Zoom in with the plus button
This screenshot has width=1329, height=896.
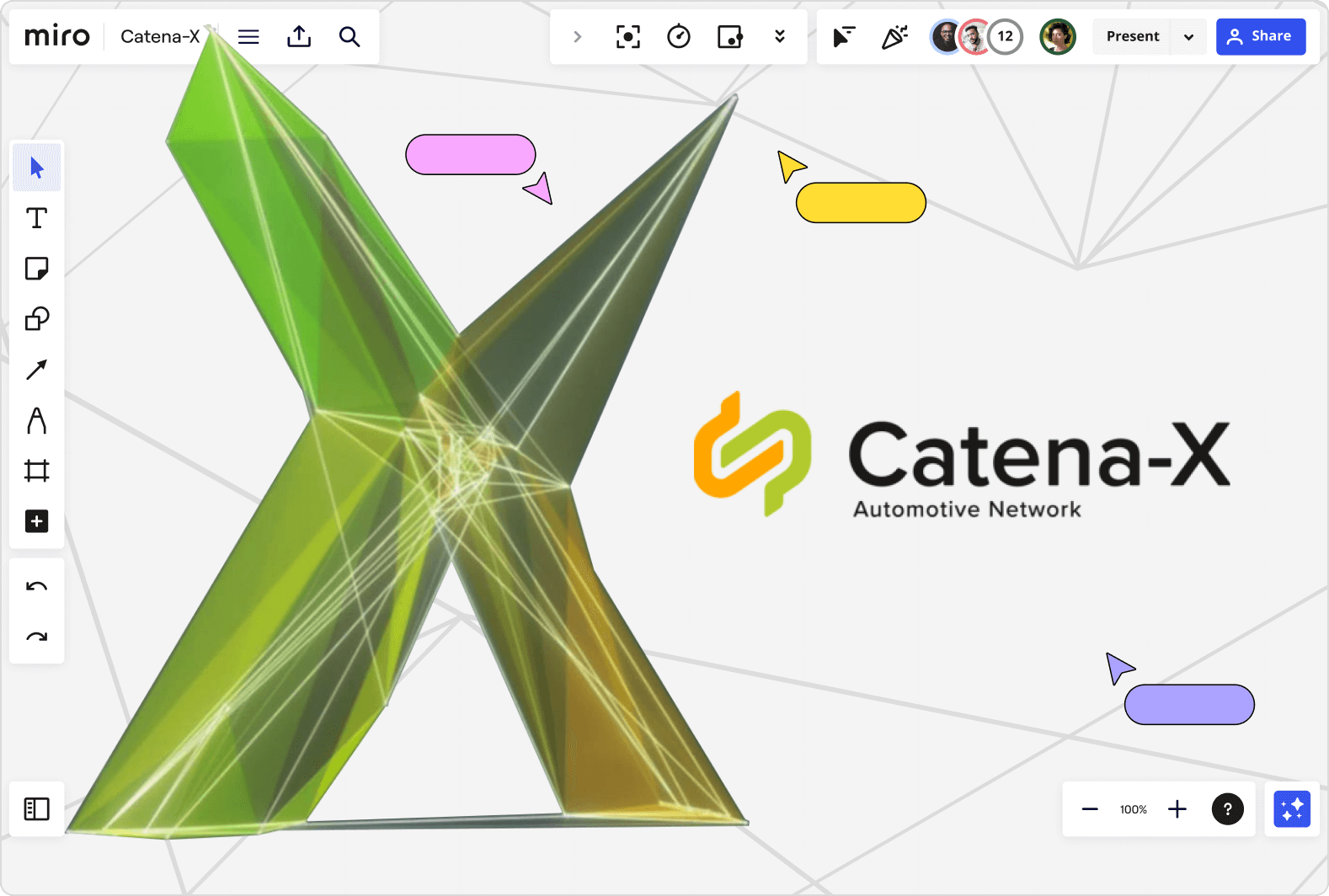point(1177,809)
